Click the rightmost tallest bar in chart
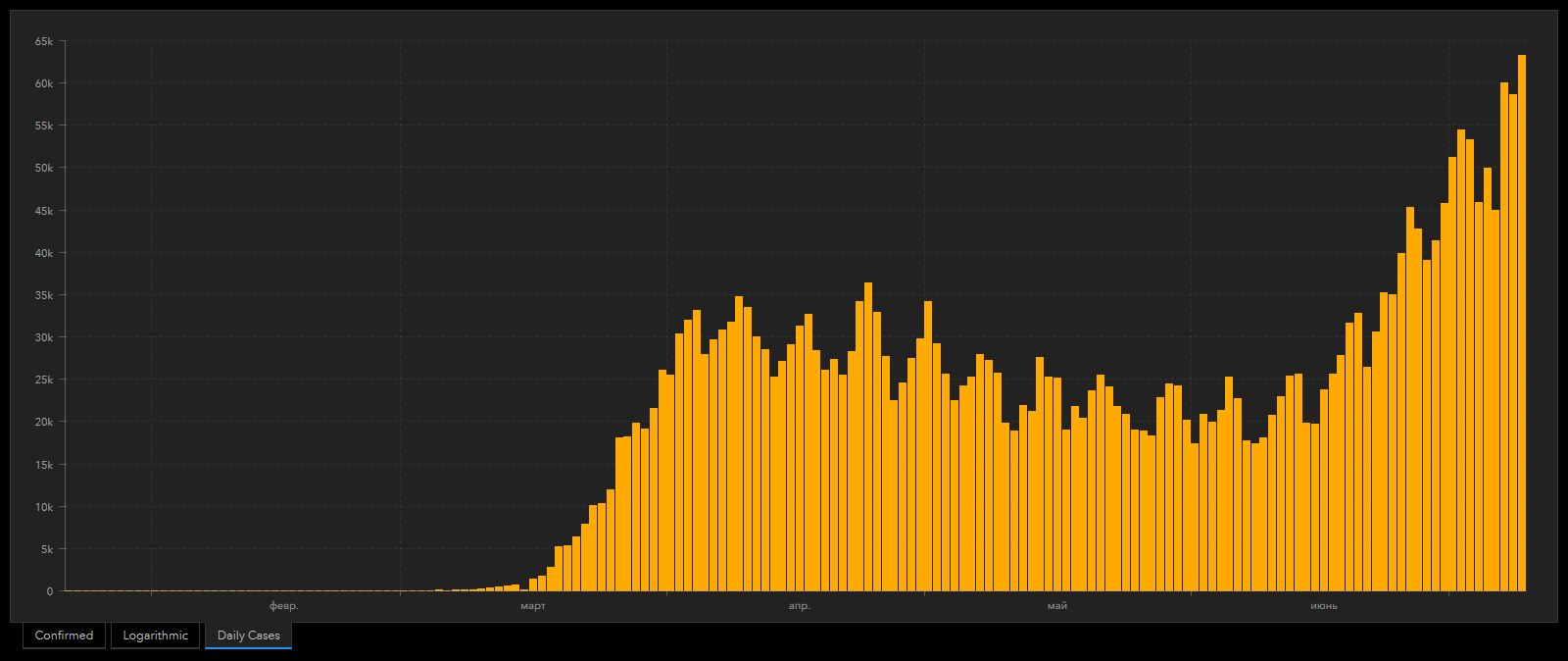 pyautogui.click(x=1521, y=324)
